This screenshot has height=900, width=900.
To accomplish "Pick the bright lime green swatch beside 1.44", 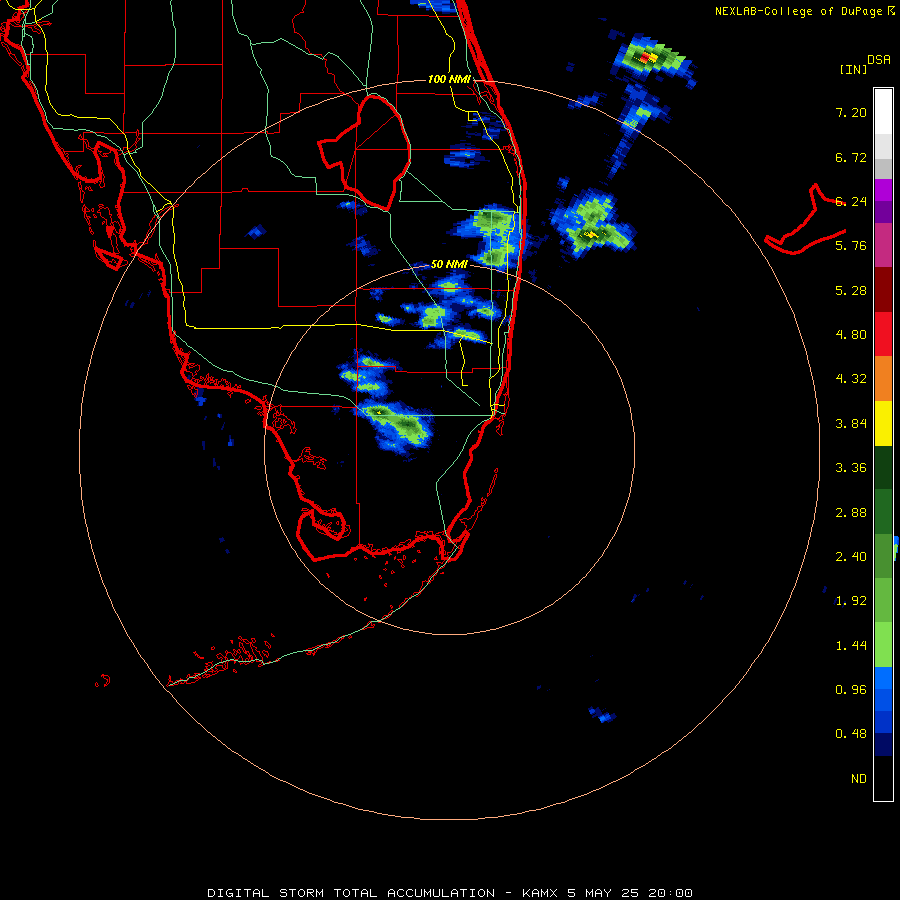I will 883,645.
